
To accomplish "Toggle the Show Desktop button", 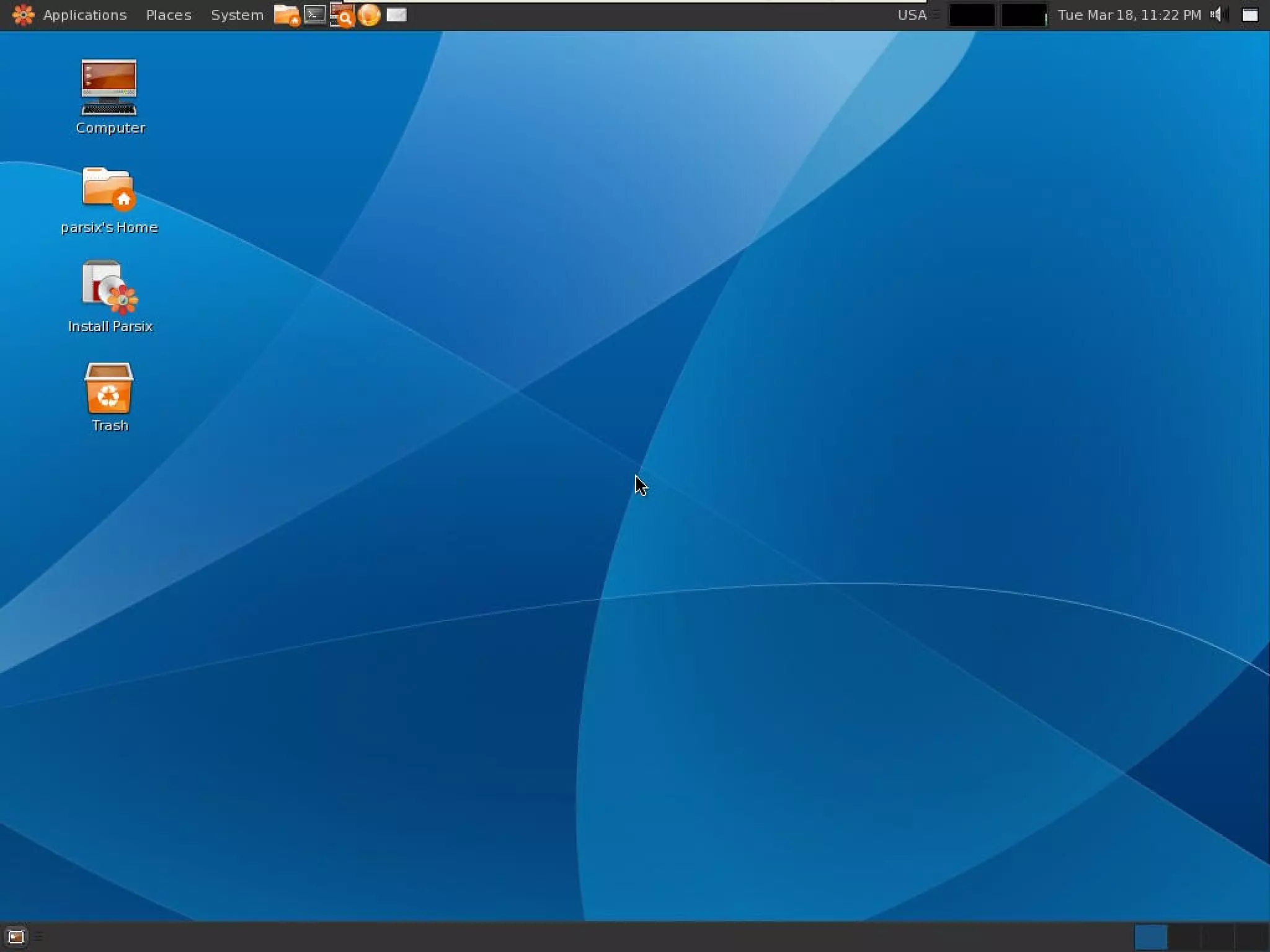I will [x=16, y=937].
